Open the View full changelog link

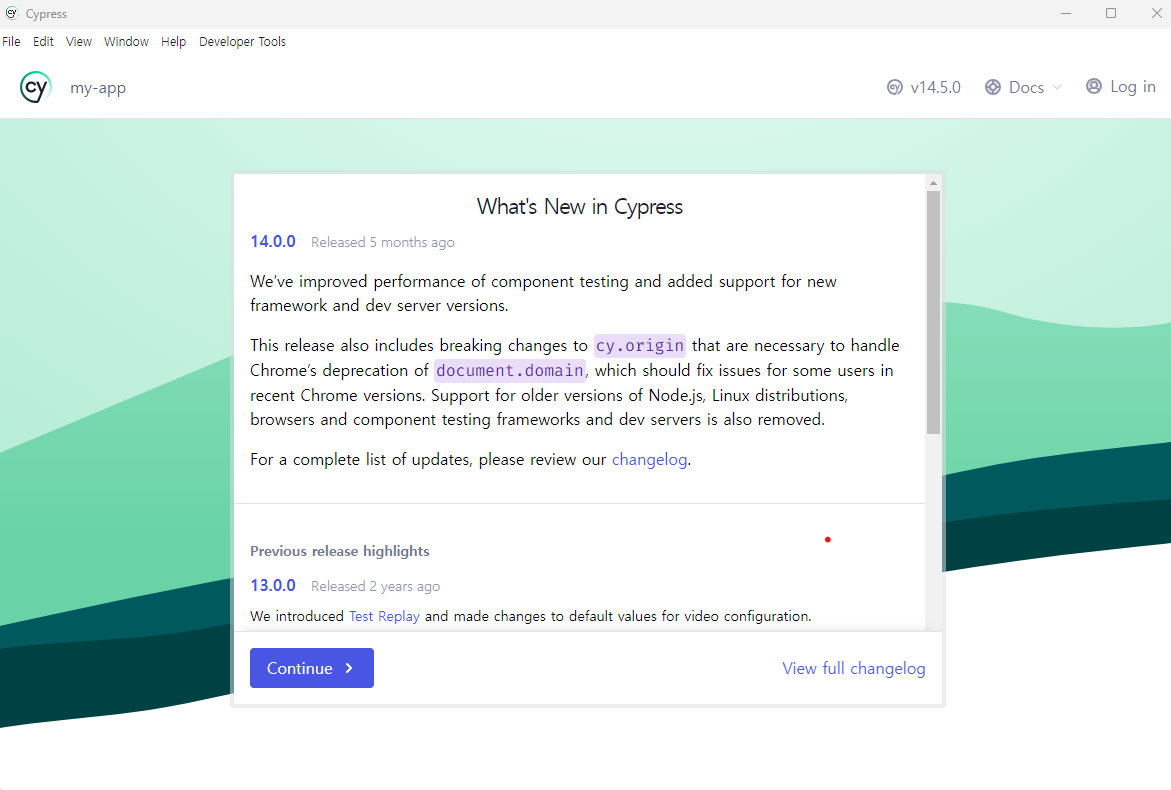(854, 668)
